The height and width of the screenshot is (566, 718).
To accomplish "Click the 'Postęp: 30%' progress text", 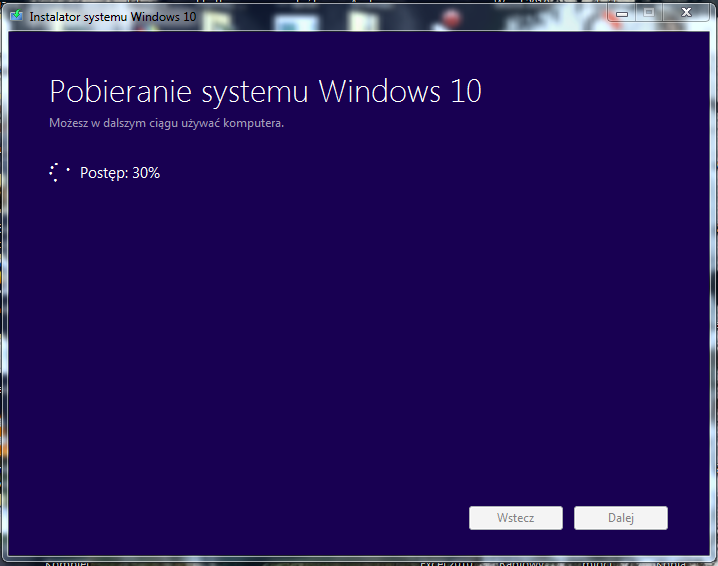I will pyautogui.click(x=120, y=173).
